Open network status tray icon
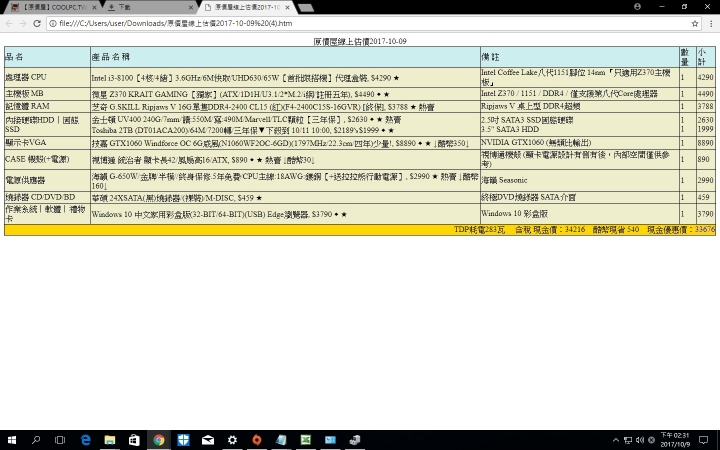The height and width of the screenshot is (450, 720). (628, 440)
